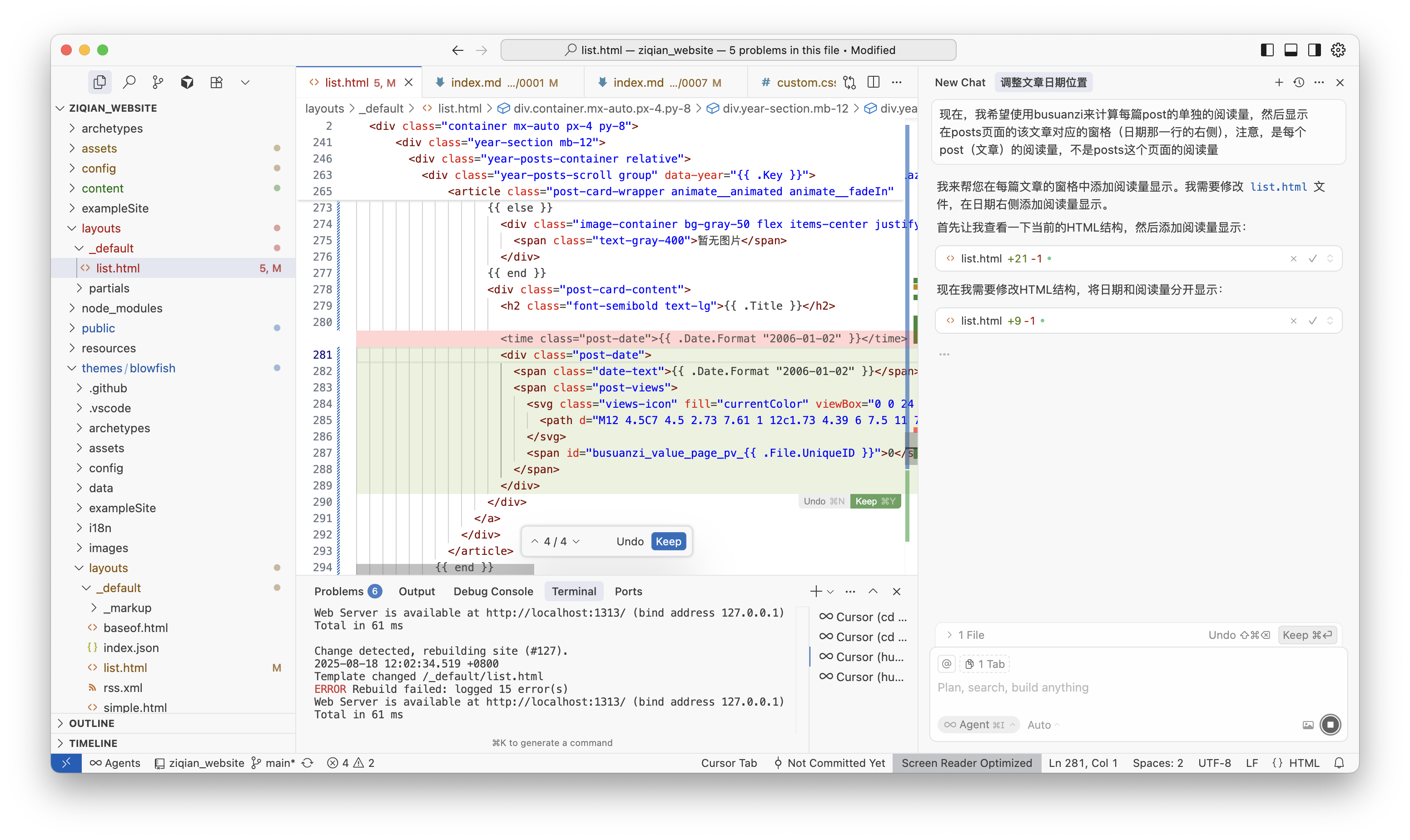Close the terminal panel
Image resolution: width=1410 pixels, height=840 pixels.
897,592
